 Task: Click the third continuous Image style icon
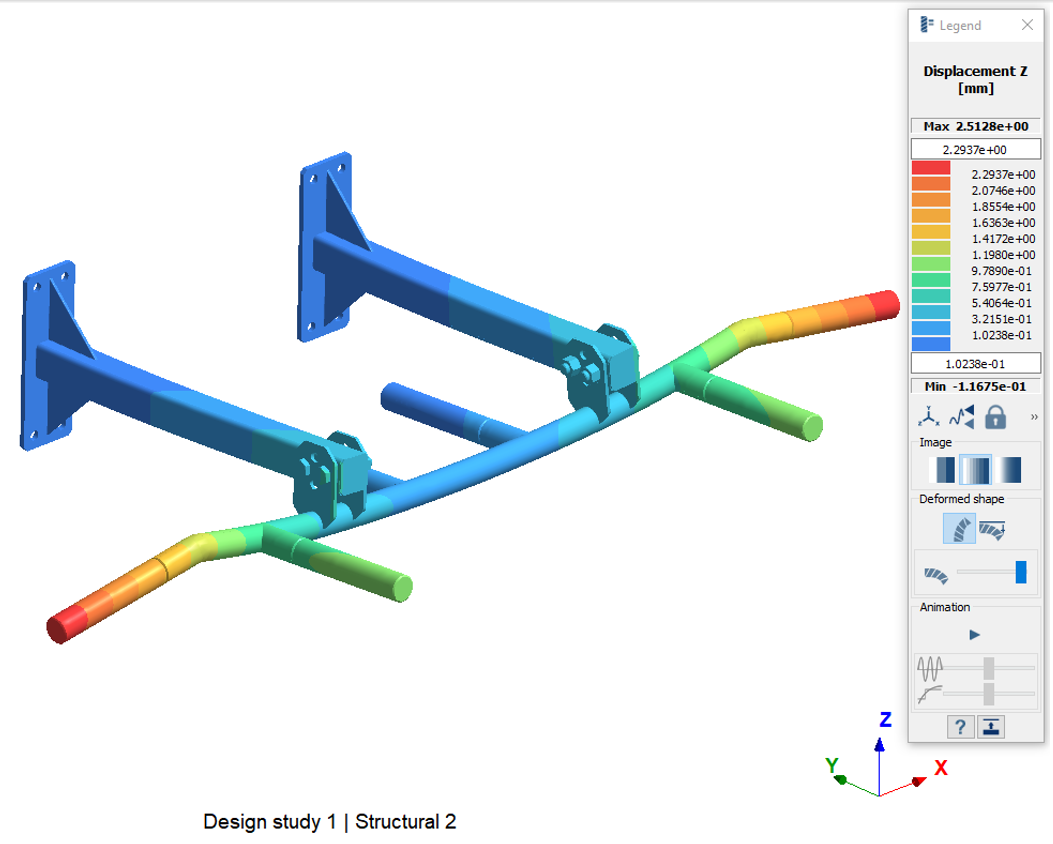(x=1009, y=469)
